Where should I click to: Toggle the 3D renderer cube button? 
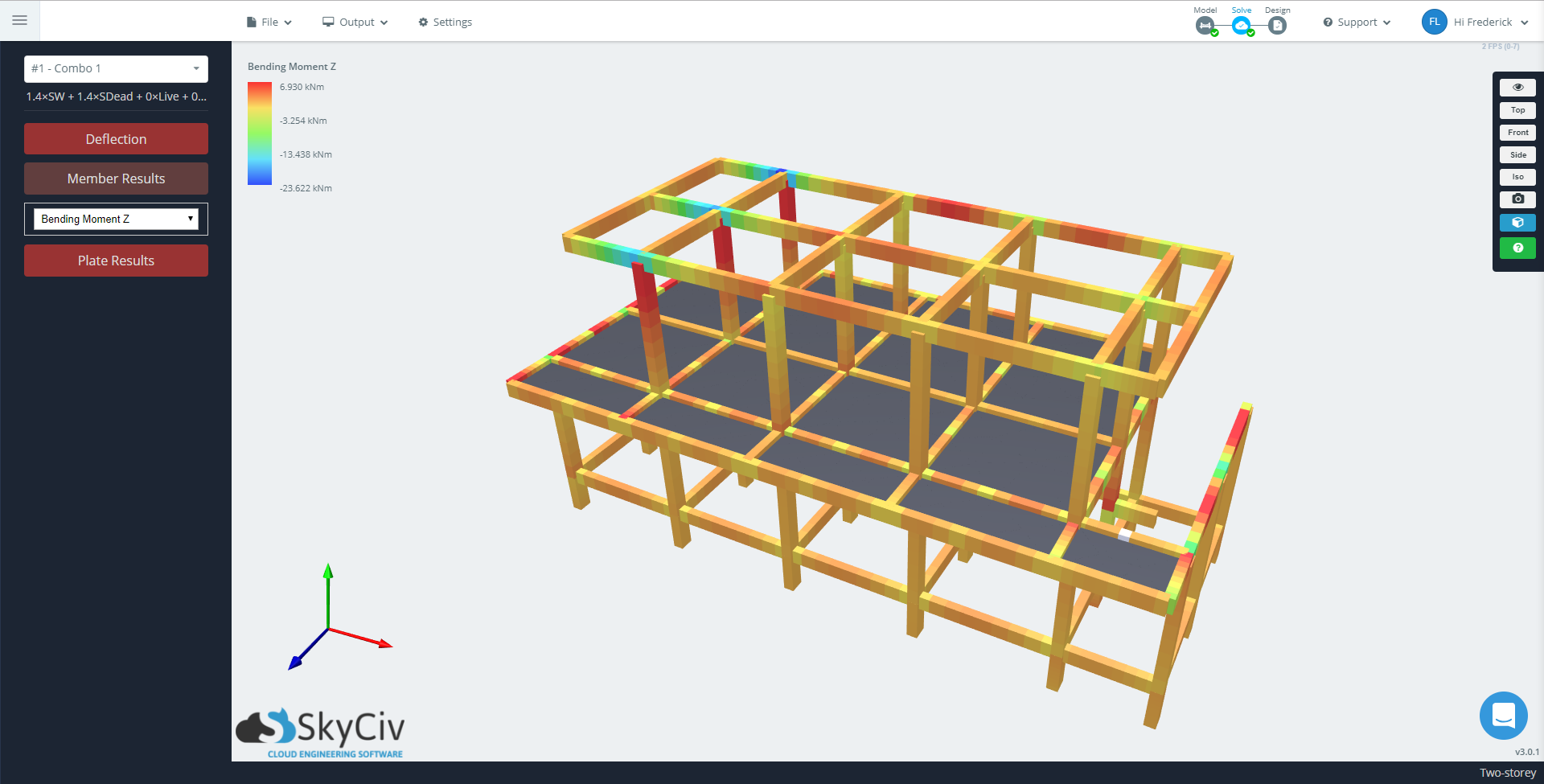point(1517,223)
